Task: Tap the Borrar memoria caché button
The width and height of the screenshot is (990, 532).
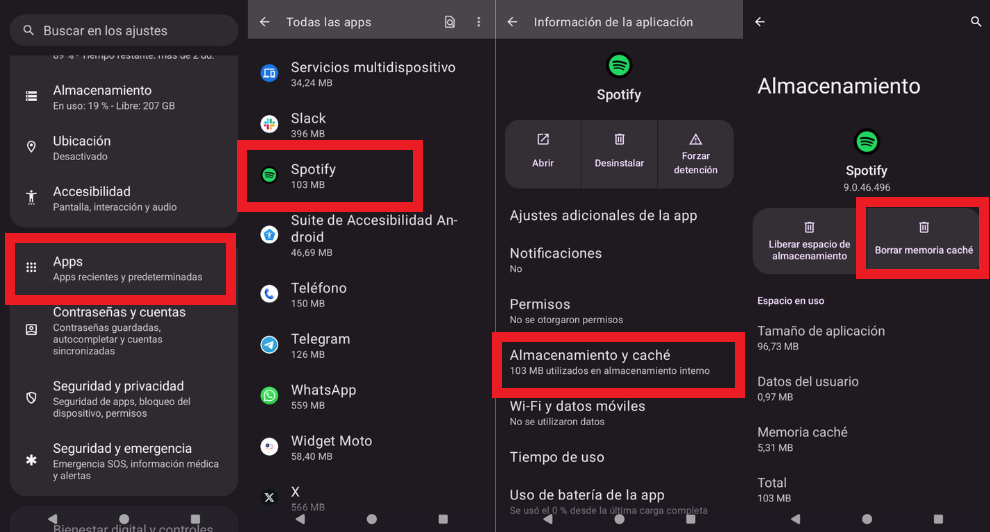Action: 924,240
